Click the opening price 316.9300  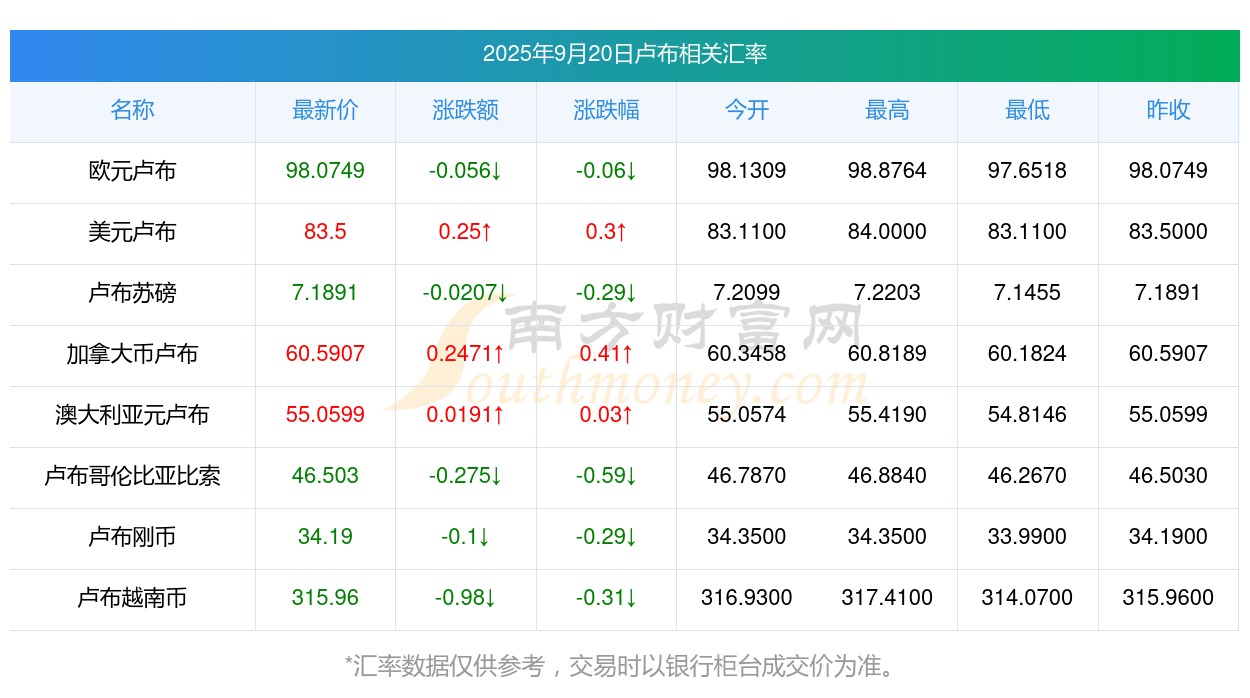747,598
